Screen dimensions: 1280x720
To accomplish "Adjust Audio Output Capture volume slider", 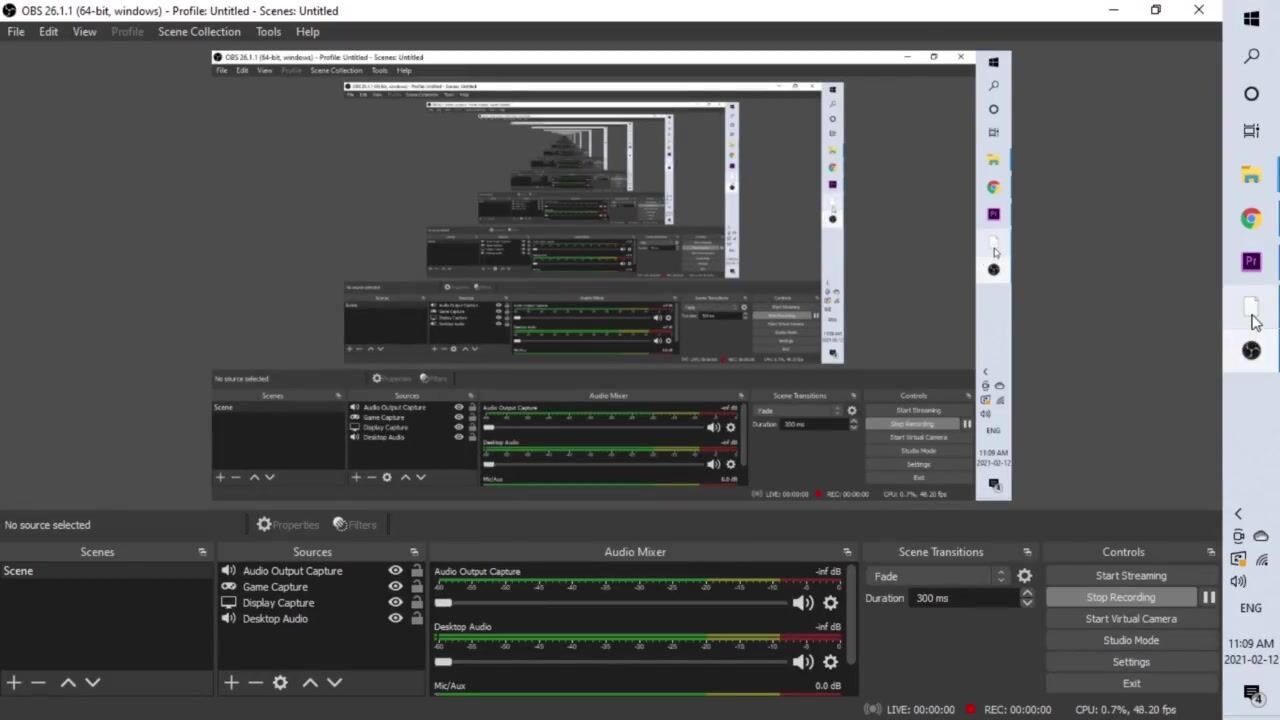I will click(444, 603).
